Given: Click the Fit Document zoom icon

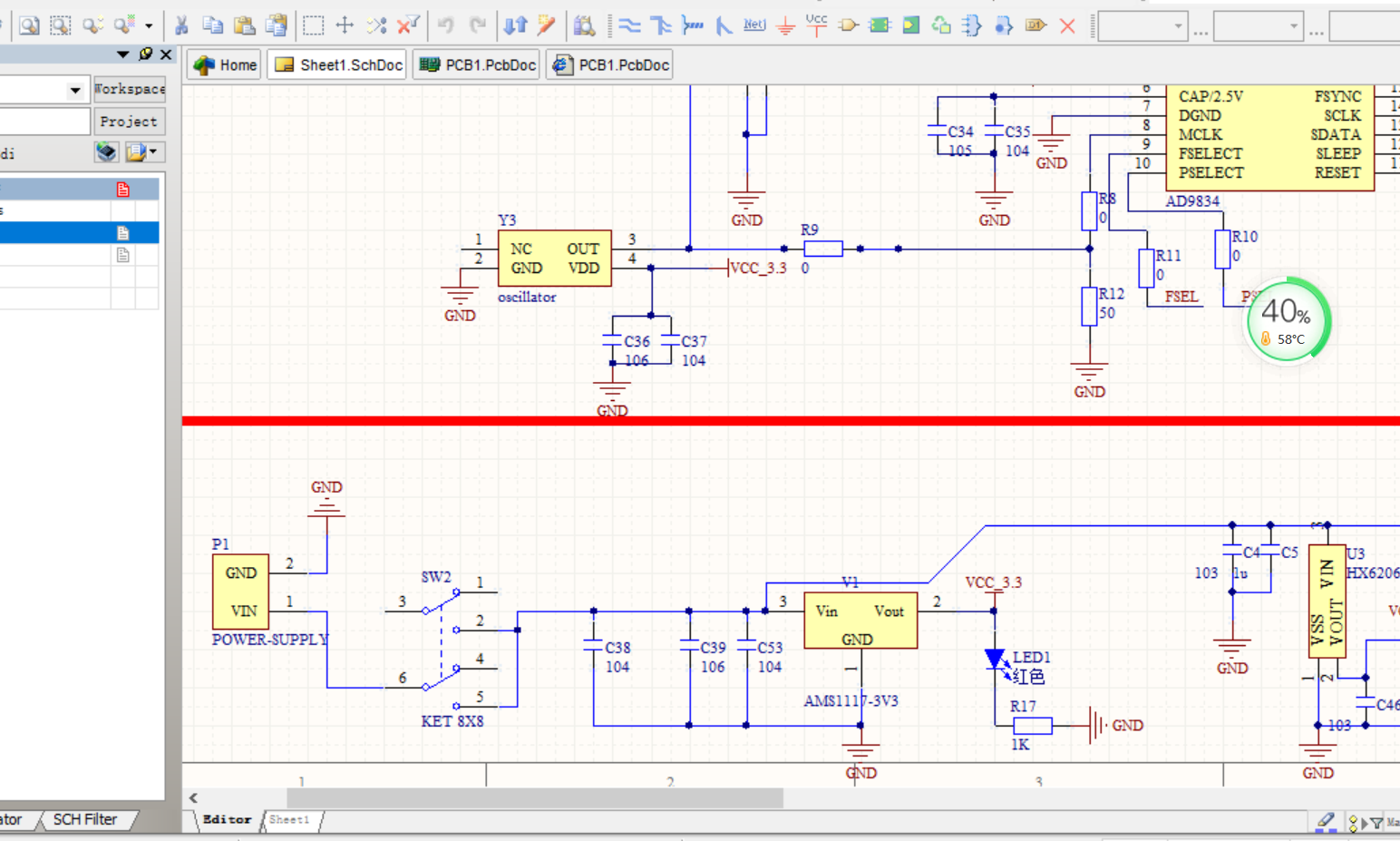Looking at the screenshot, I should coord(29,25).
